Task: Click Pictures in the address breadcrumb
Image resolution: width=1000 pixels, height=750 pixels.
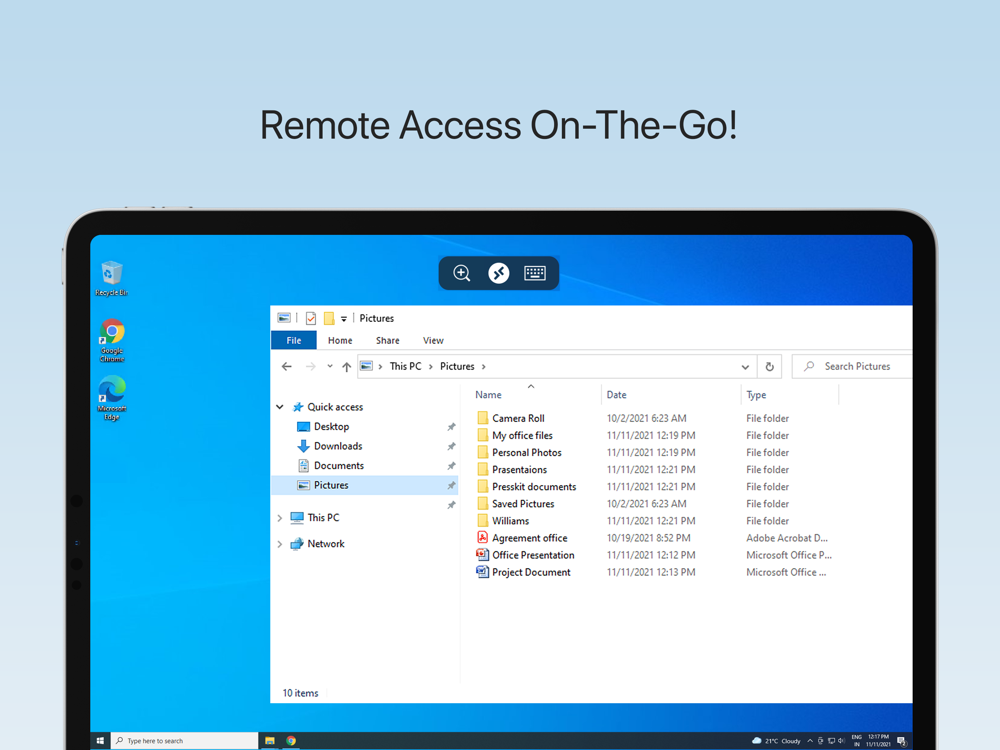Action: pyautogui.click(x=457, y=367)
